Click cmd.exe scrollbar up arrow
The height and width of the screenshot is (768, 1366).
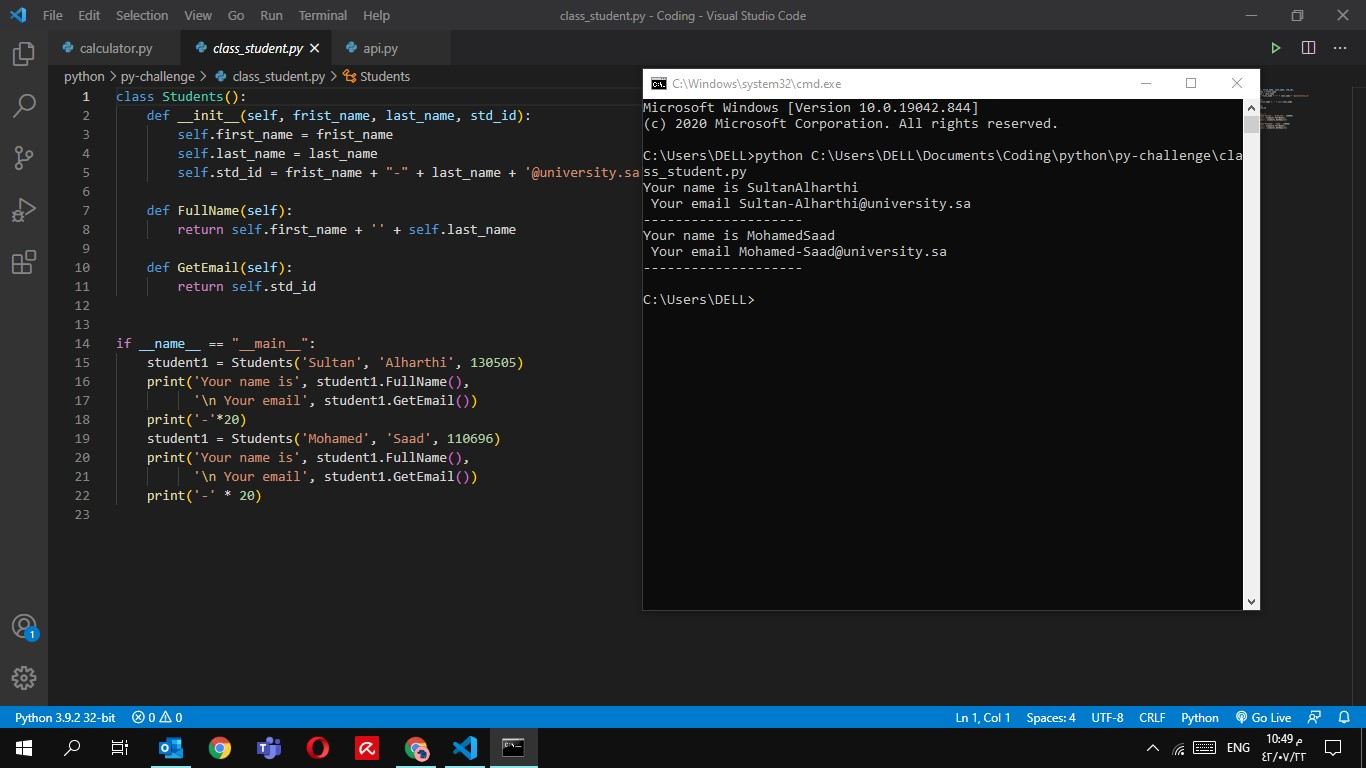(x=1251, y=107)
